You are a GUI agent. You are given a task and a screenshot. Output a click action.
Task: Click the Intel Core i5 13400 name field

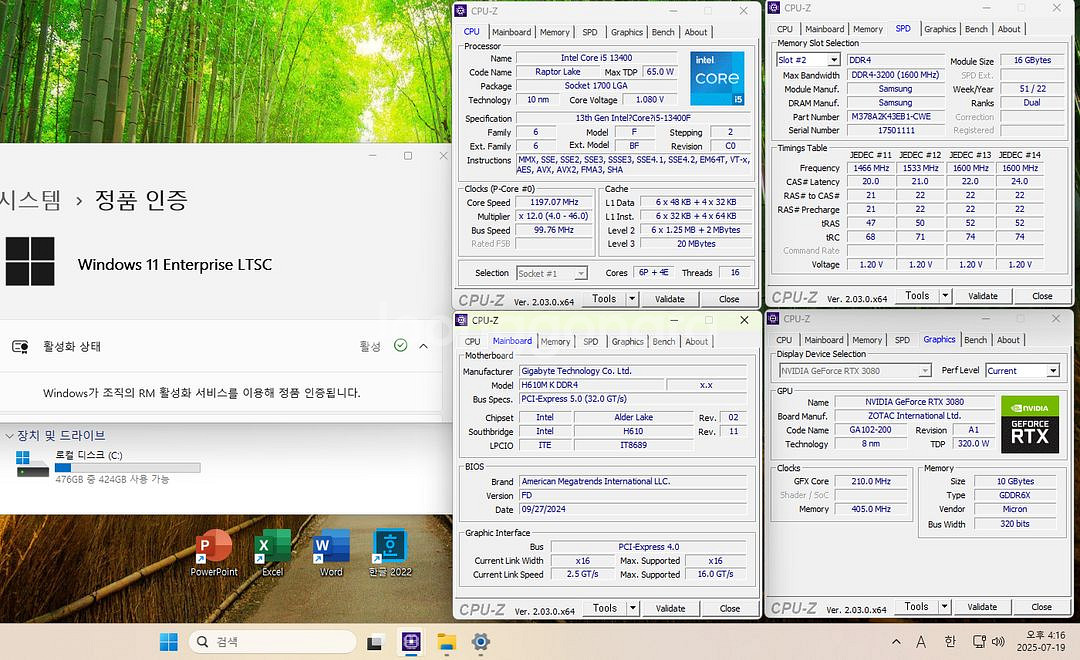[596, 58]
